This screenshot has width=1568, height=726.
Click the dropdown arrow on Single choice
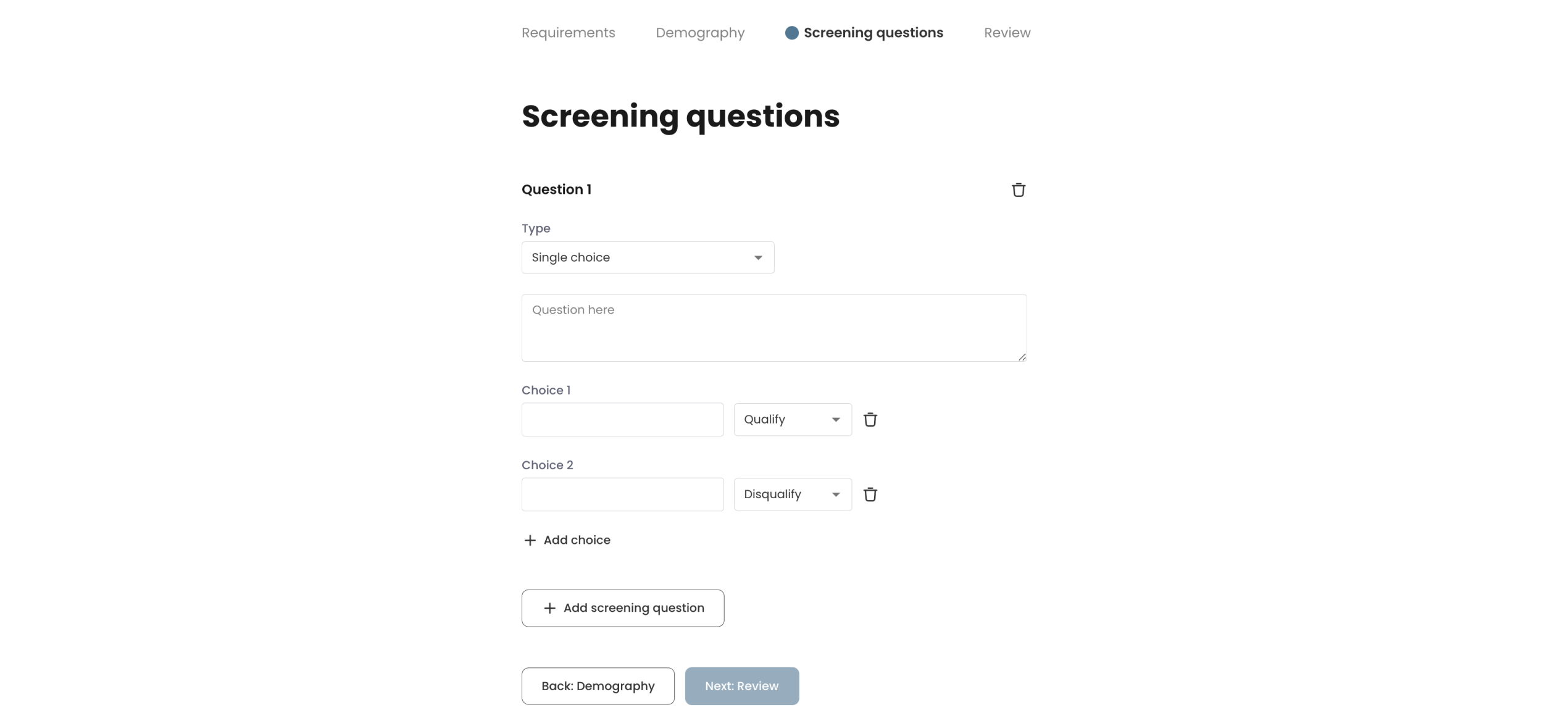point(758,257)
